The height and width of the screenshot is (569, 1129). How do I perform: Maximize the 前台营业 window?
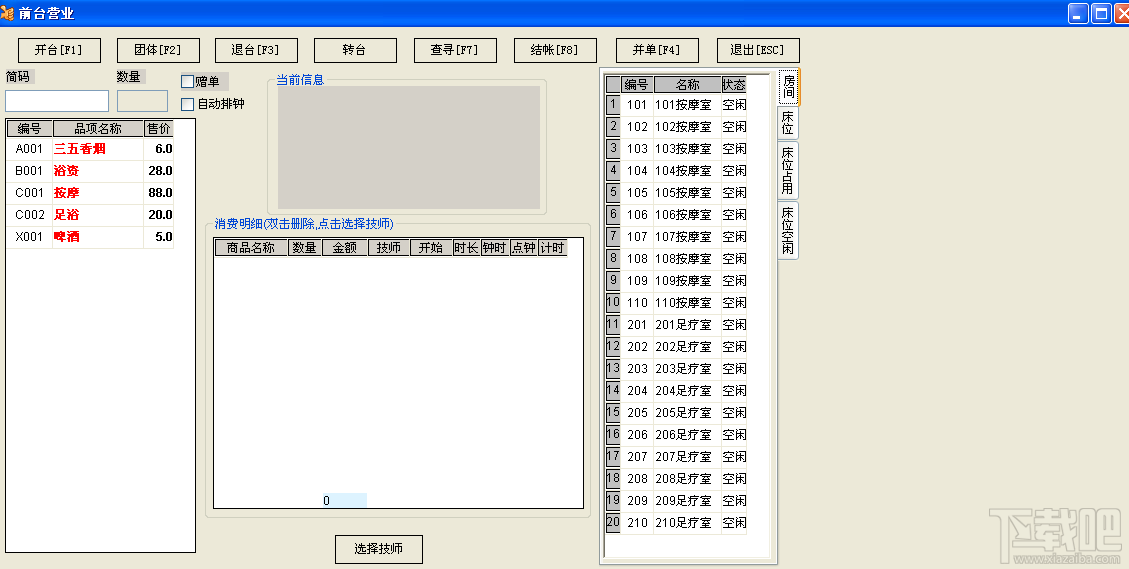tap(1101, 14)
